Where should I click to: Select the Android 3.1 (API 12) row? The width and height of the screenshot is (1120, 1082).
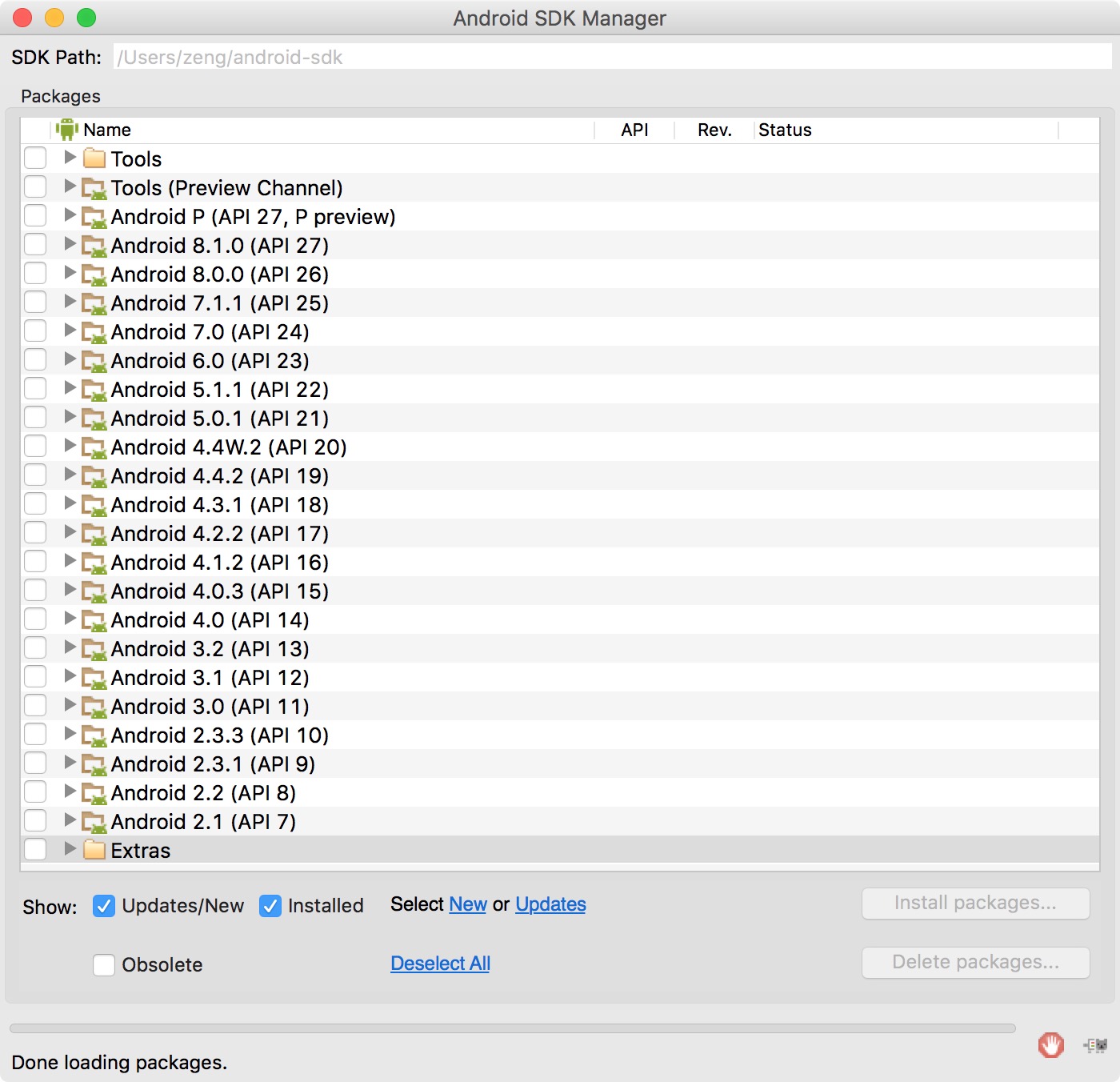[x=560, y=677]
